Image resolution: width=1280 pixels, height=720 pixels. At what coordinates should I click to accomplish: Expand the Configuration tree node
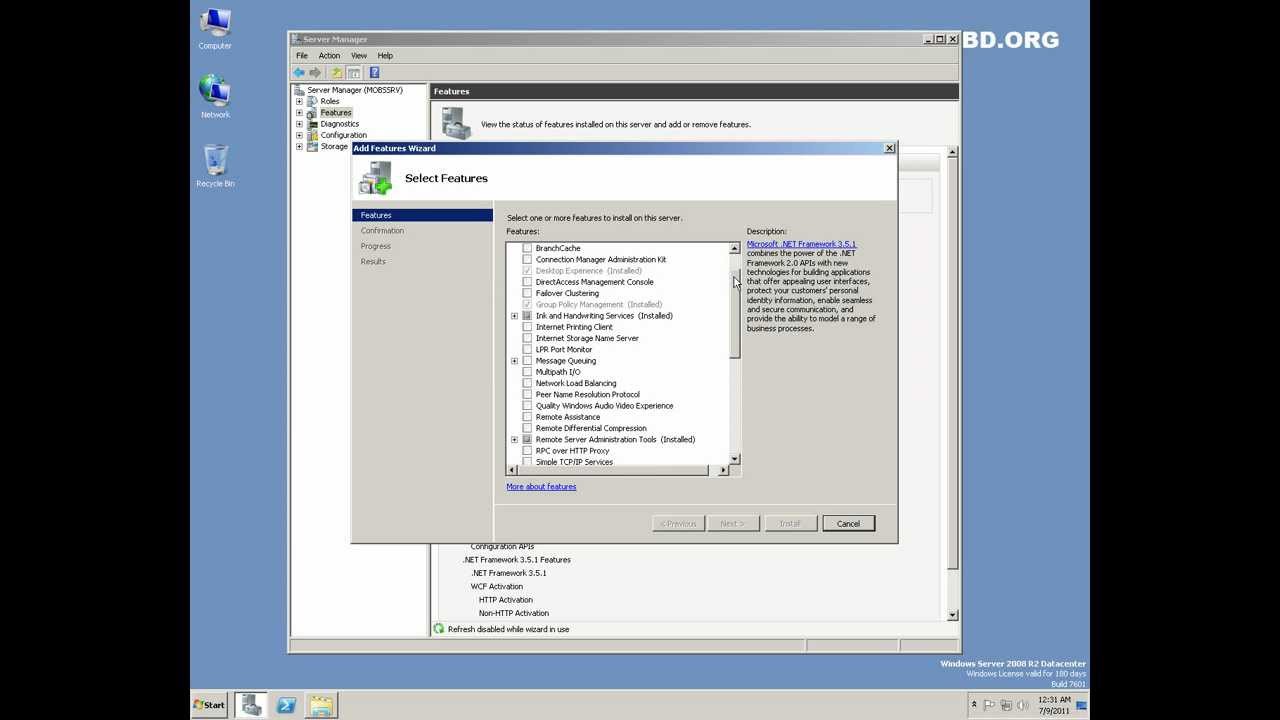pyautogui.click(x=299, y=135)
